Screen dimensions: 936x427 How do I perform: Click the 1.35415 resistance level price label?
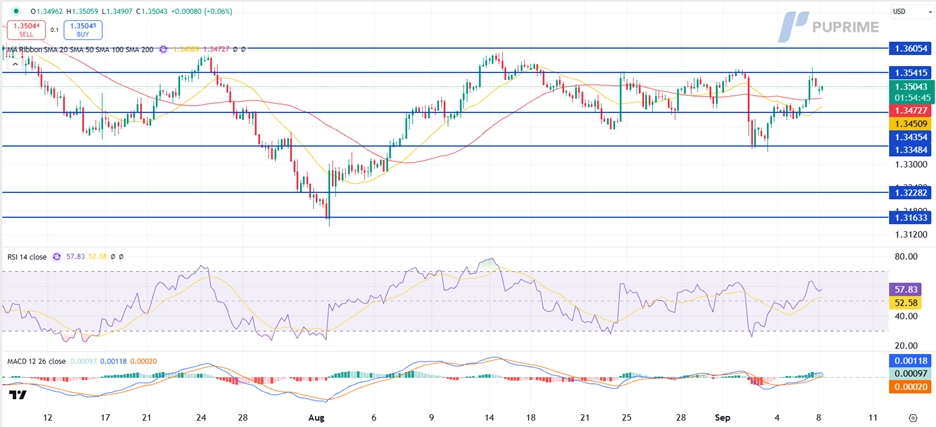point(910,72)
